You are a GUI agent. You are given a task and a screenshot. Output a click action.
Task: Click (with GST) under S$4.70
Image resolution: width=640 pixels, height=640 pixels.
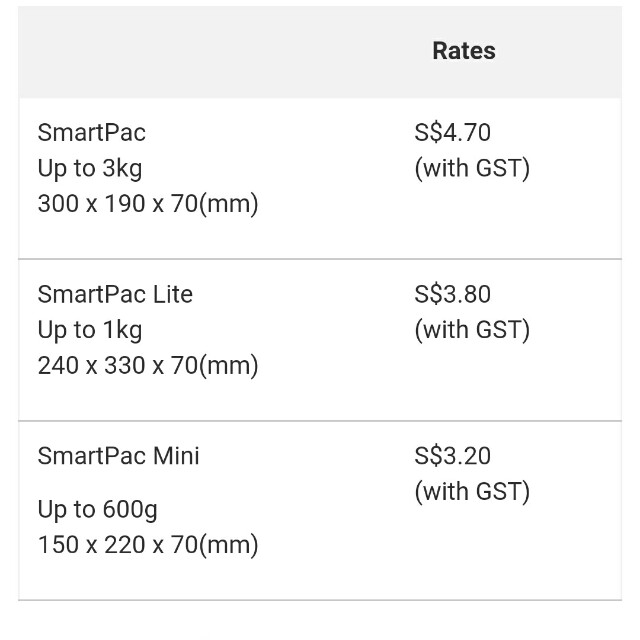[472, 168]
